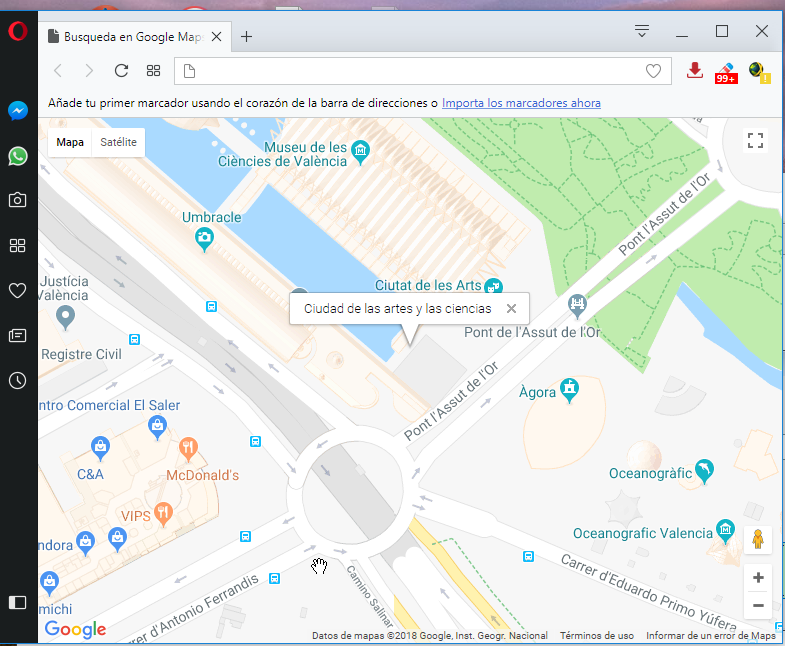Open the Snapshot camera tool

coord(18,200)
